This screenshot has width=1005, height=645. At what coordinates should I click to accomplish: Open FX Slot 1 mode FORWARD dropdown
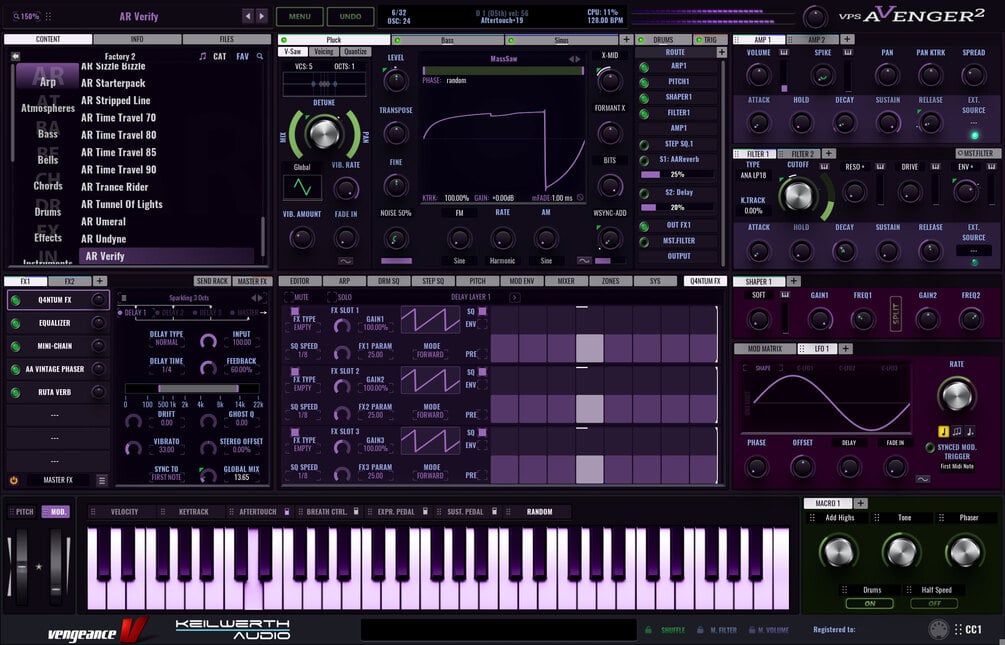(431, 355)
